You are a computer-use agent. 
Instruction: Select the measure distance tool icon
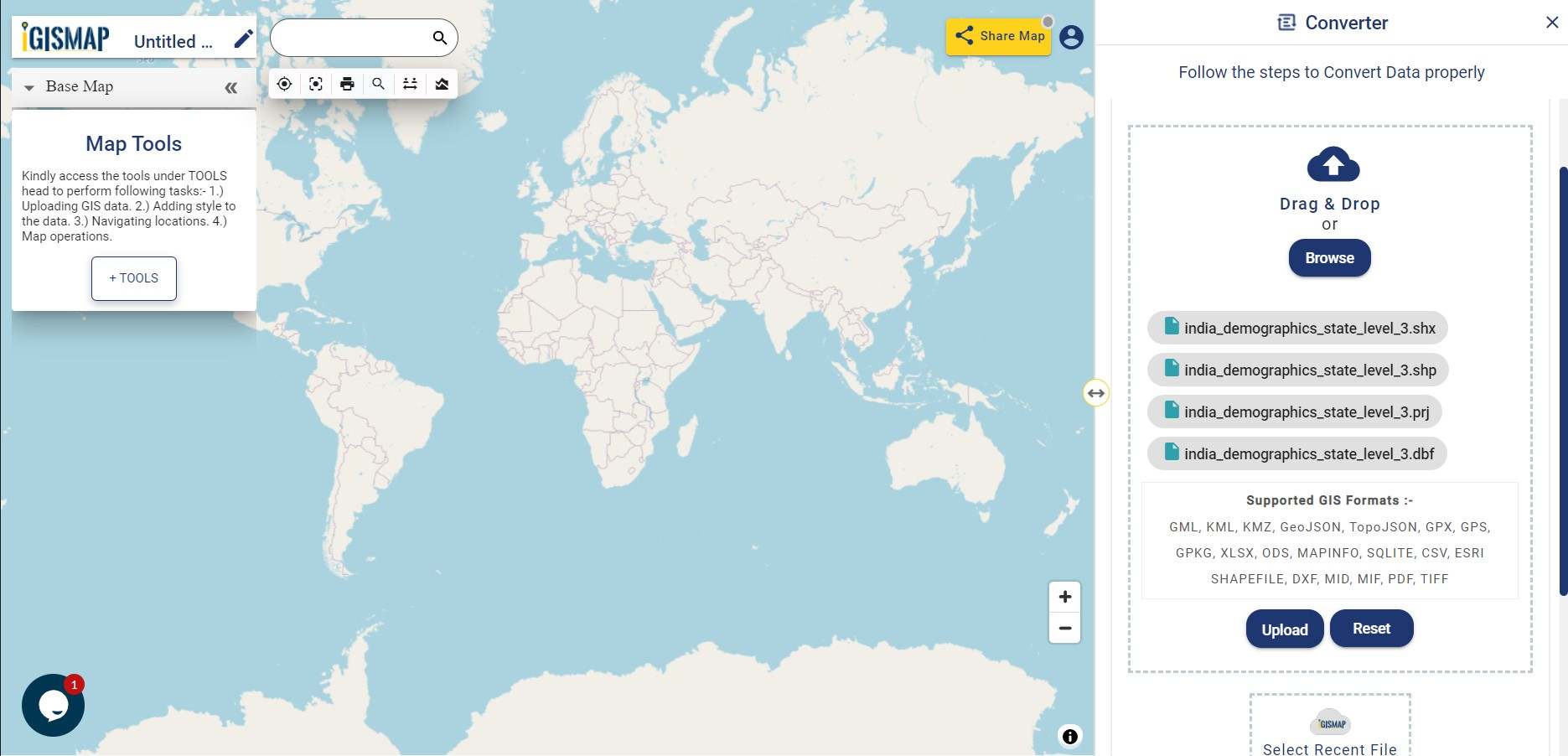click(x=410, y=84)
